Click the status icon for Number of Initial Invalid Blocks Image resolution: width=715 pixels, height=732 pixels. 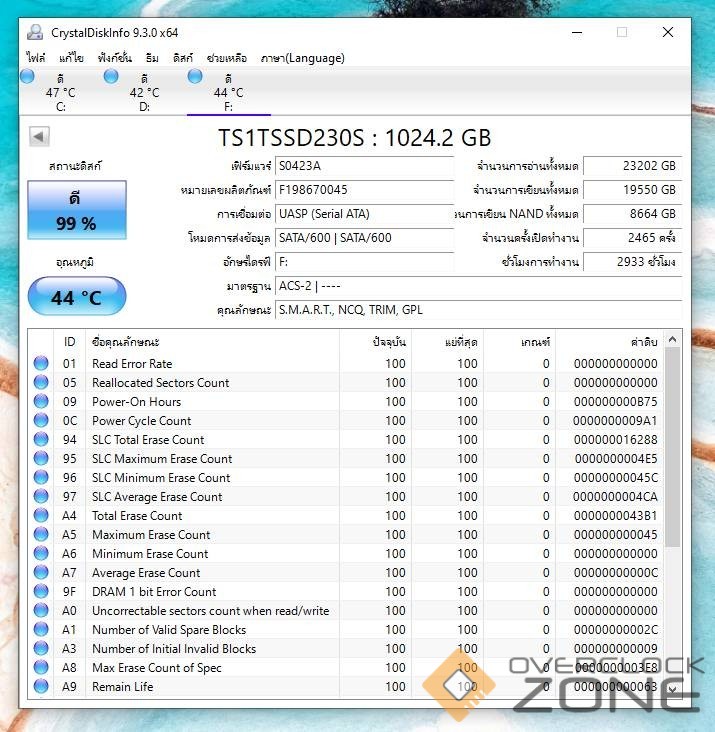tap(41, 648)
